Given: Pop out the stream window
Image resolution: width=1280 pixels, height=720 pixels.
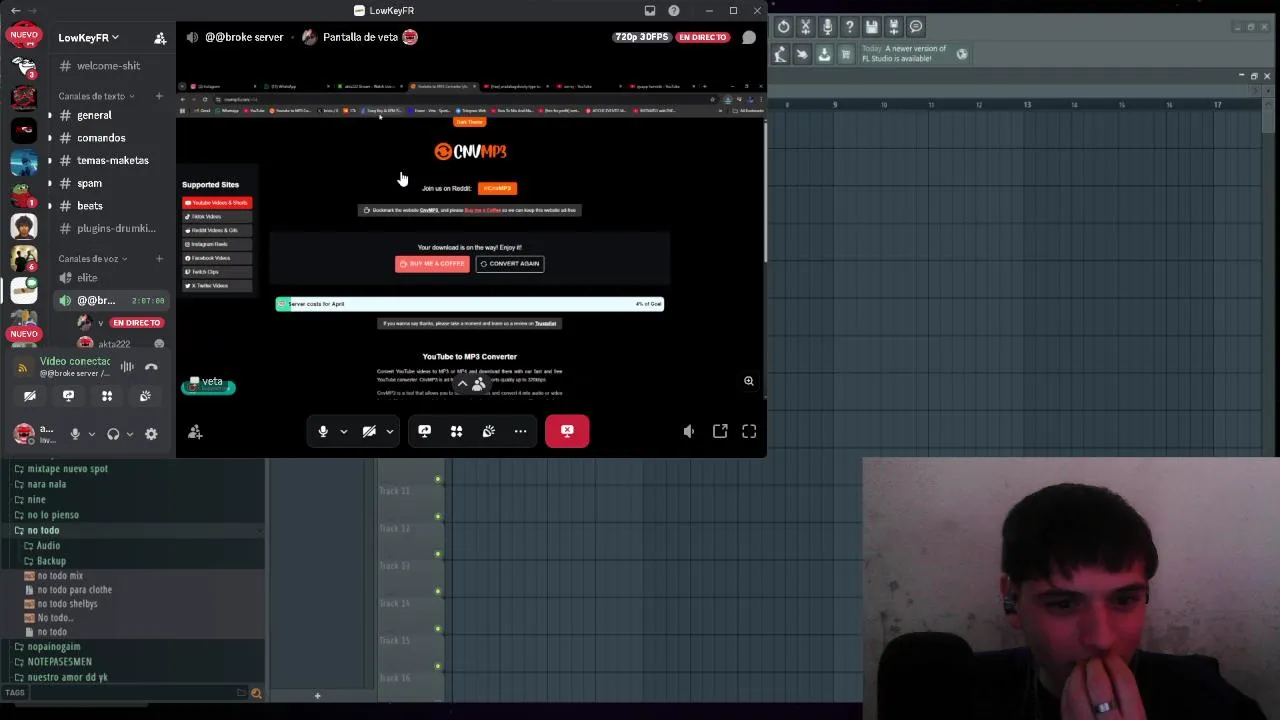Looking at the screenshot, I should 720,431.
